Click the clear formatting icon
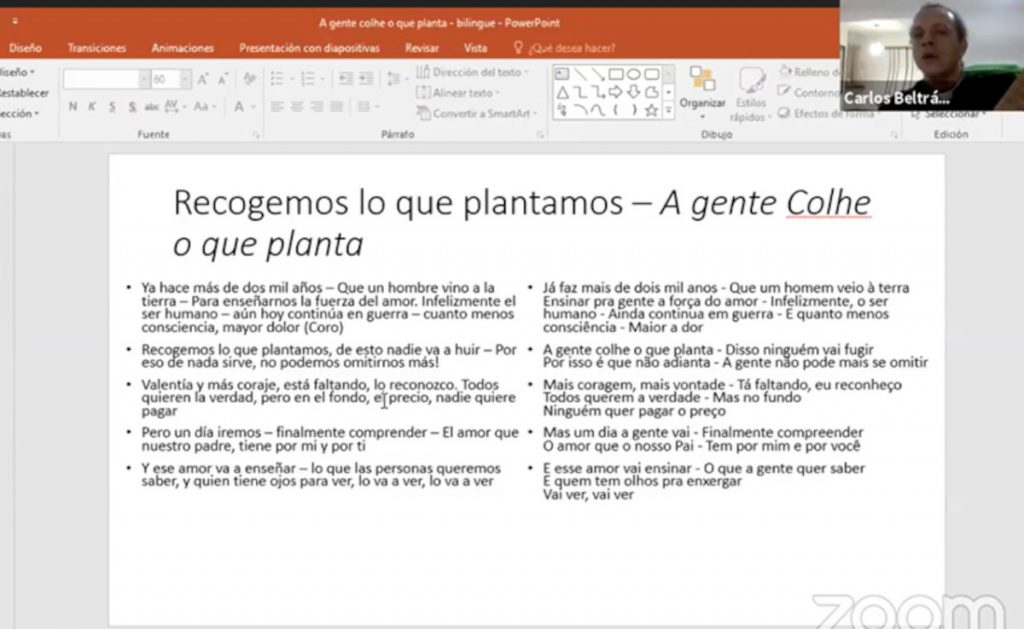Image resolution: width=1024 pixels, height=629 pixels. pos(249,79)
